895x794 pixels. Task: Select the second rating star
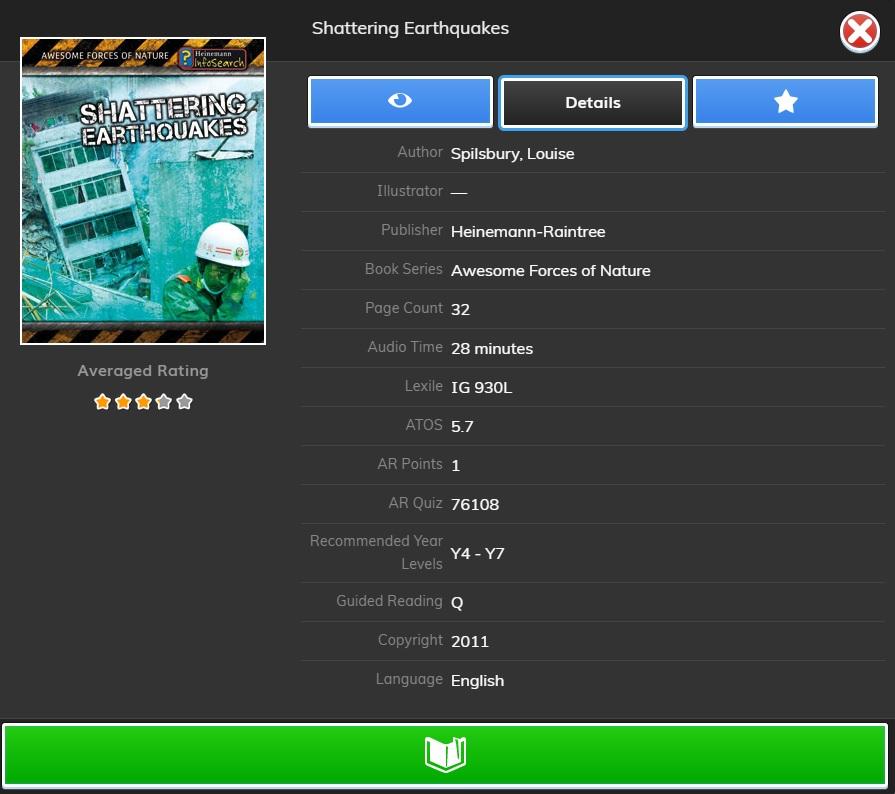[123, 402]
